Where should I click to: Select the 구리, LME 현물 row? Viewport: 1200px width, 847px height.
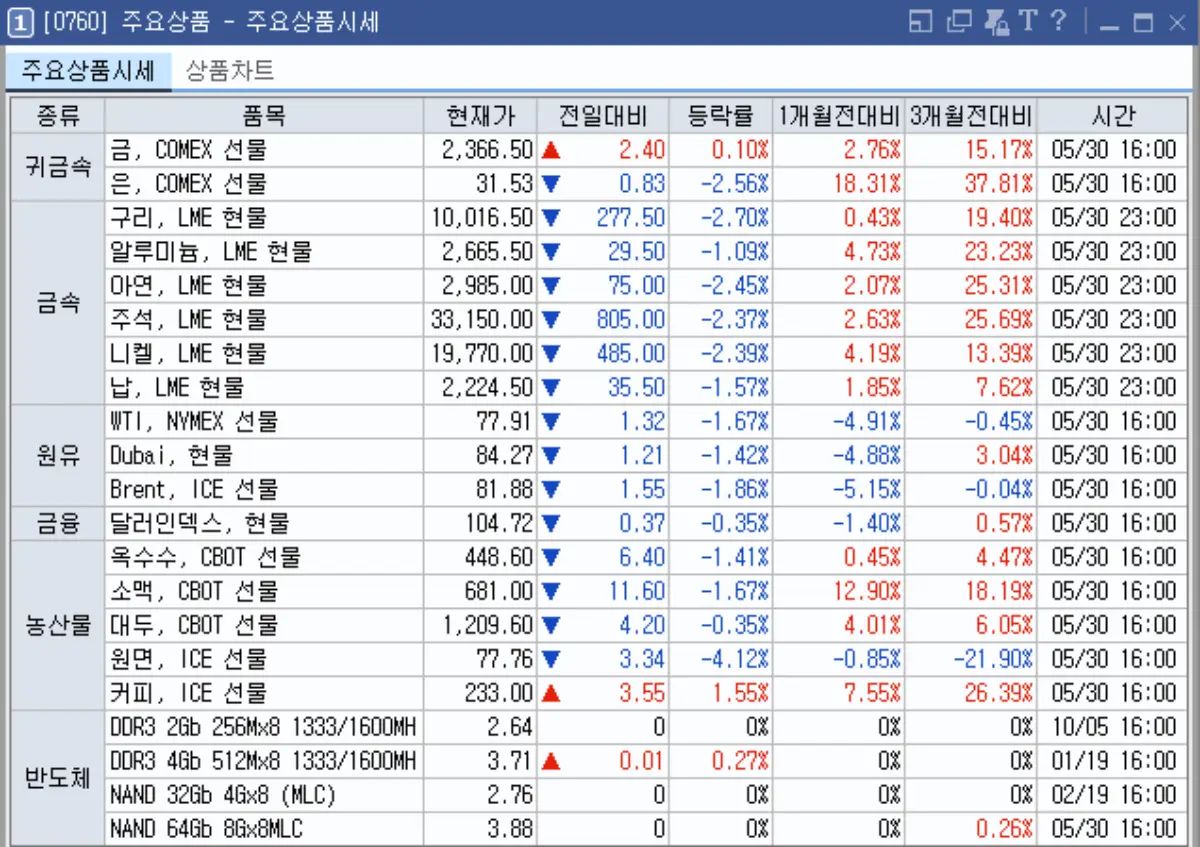250,217
